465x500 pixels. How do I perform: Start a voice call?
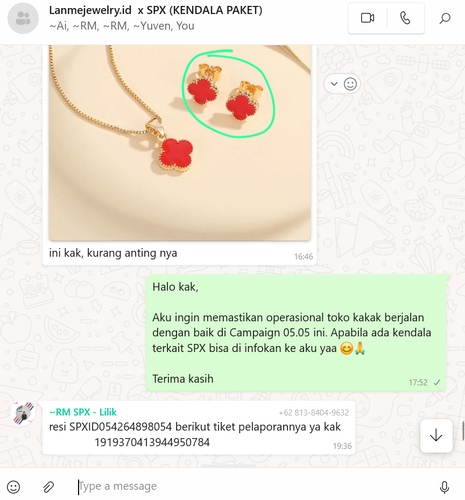[x=405, y=18]
